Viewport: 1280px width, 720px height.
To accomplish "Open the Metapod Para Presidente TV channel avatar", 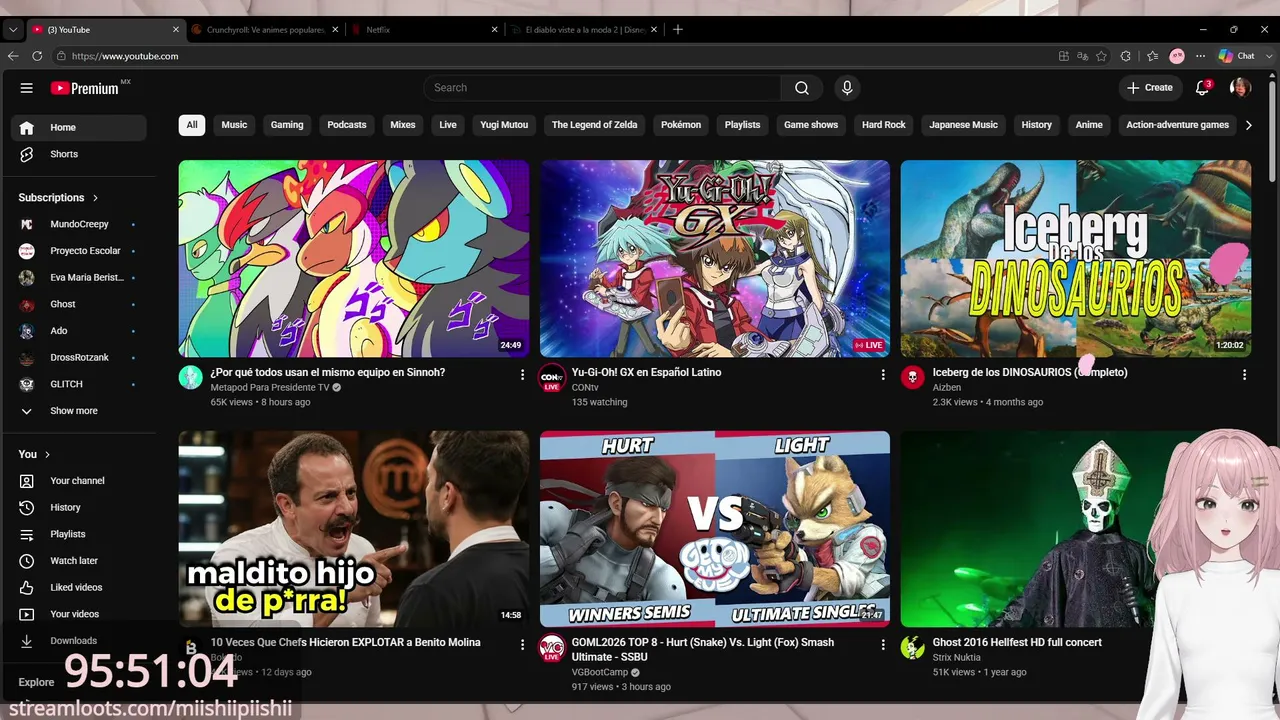I will 190,377.
